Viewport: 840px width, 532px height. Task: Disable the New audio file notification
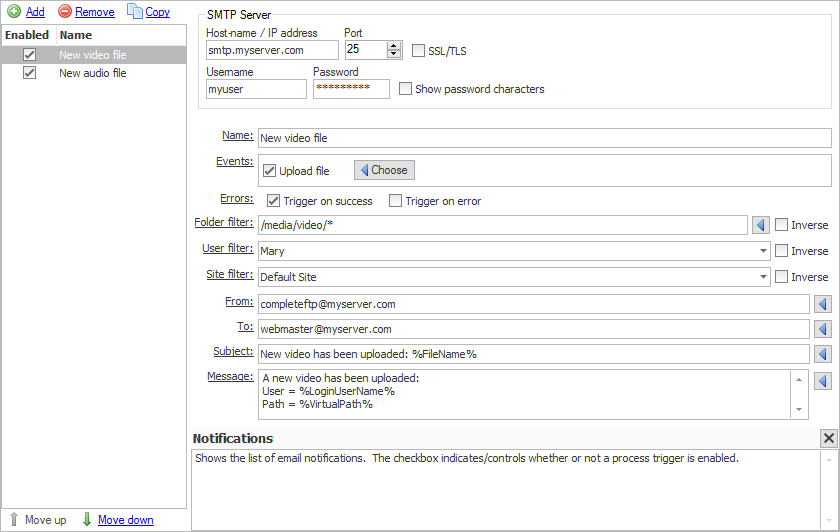(x=30, y=73)
